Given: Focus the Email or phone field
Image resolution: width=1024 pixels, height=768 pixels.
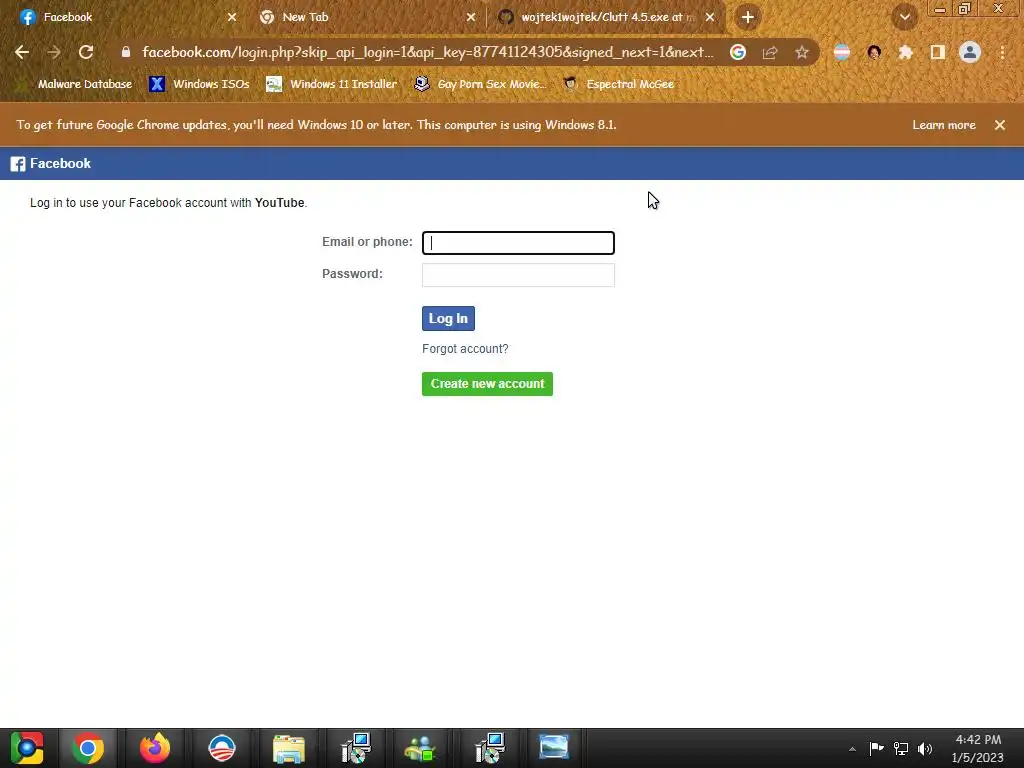Looking at the screenshot, I should coord(518,243).
